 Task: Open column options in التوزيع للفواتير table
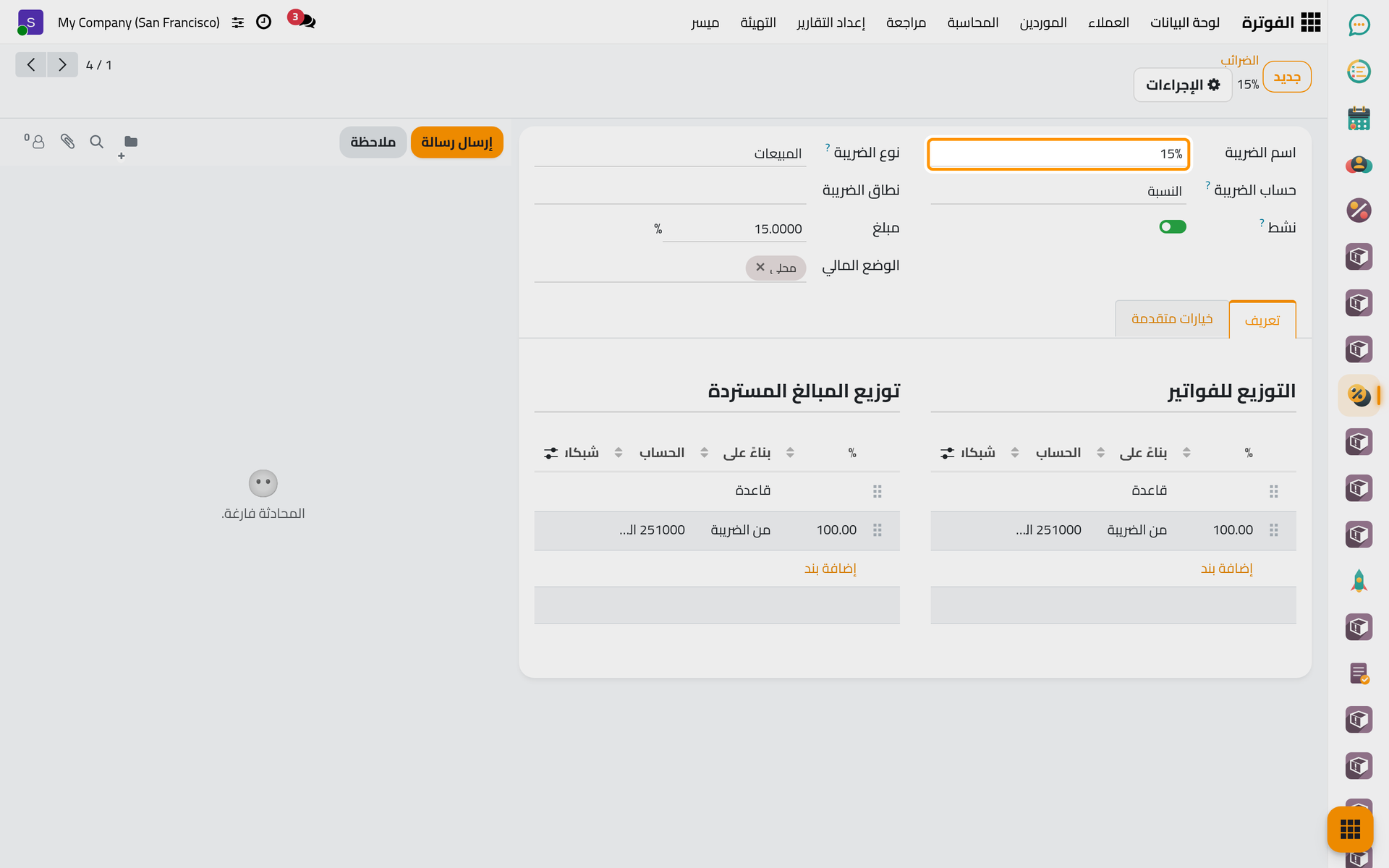point(947,453)
